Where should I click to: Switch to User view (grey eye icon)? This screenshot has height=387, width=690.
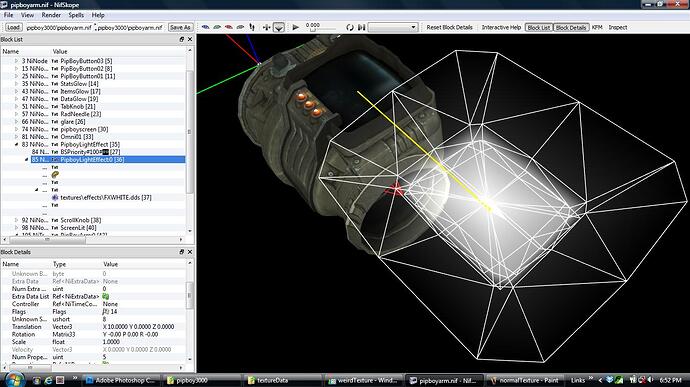tap(240, 27)
